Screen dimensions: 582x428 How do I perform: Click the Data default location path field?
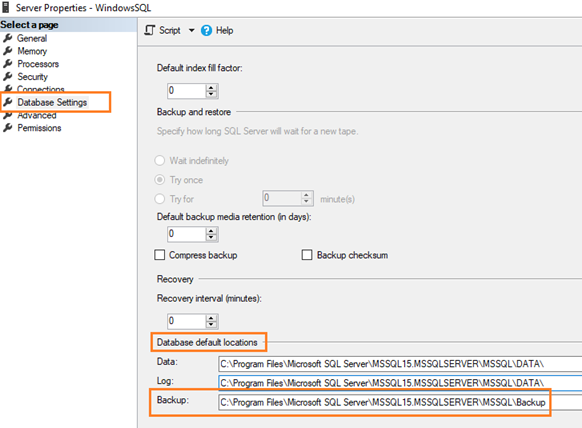(400, 364)
